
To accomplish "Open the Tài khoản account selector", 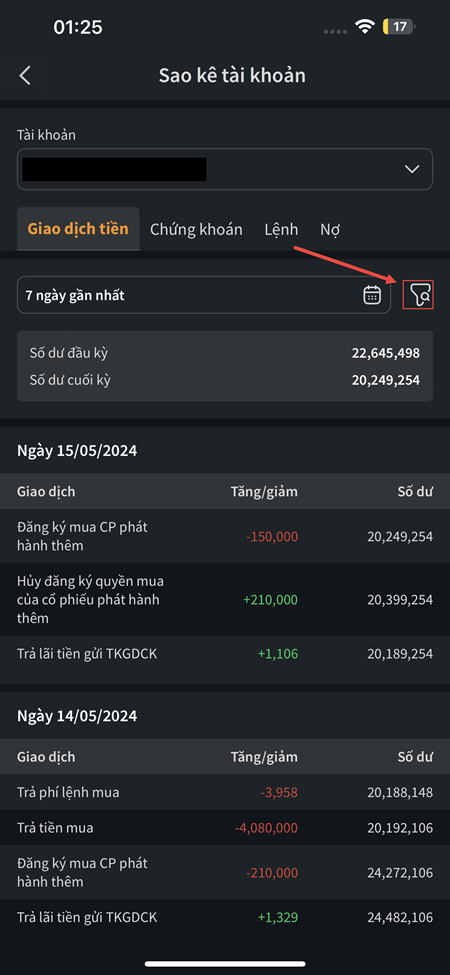I will [224, 169].
